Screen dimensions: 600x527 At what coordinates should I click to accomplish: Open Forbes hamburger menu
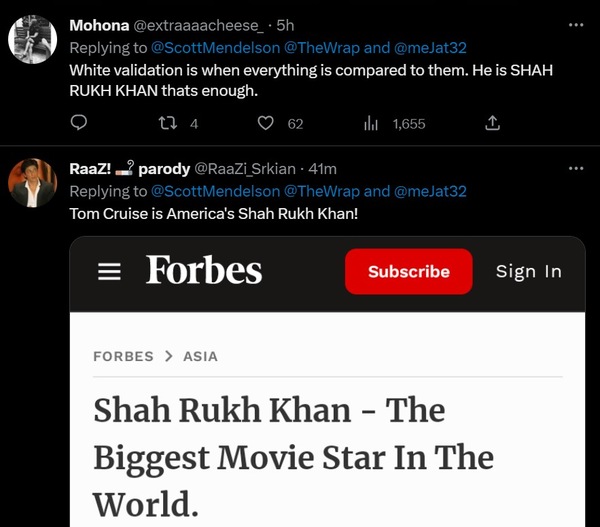pyautogui.click(x=109, y=272)
